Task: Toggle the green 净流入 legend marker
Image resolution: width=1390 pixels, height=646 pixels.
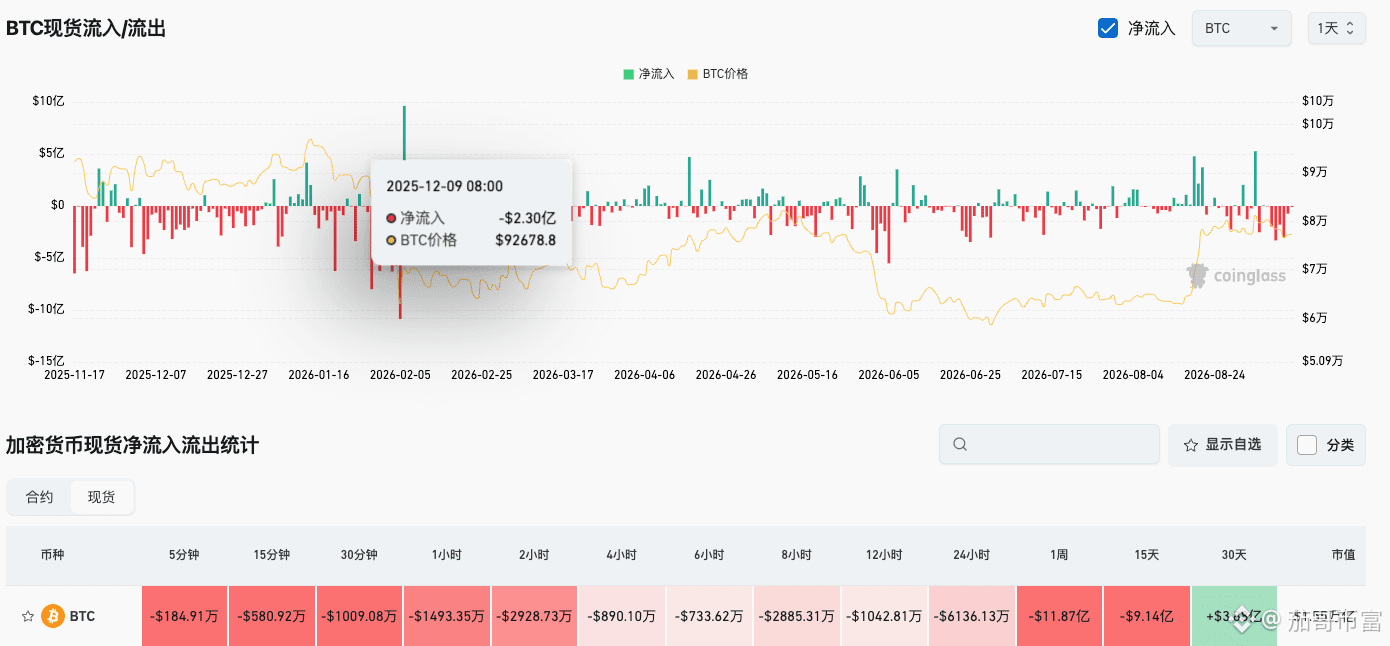Action: (628, 74)
